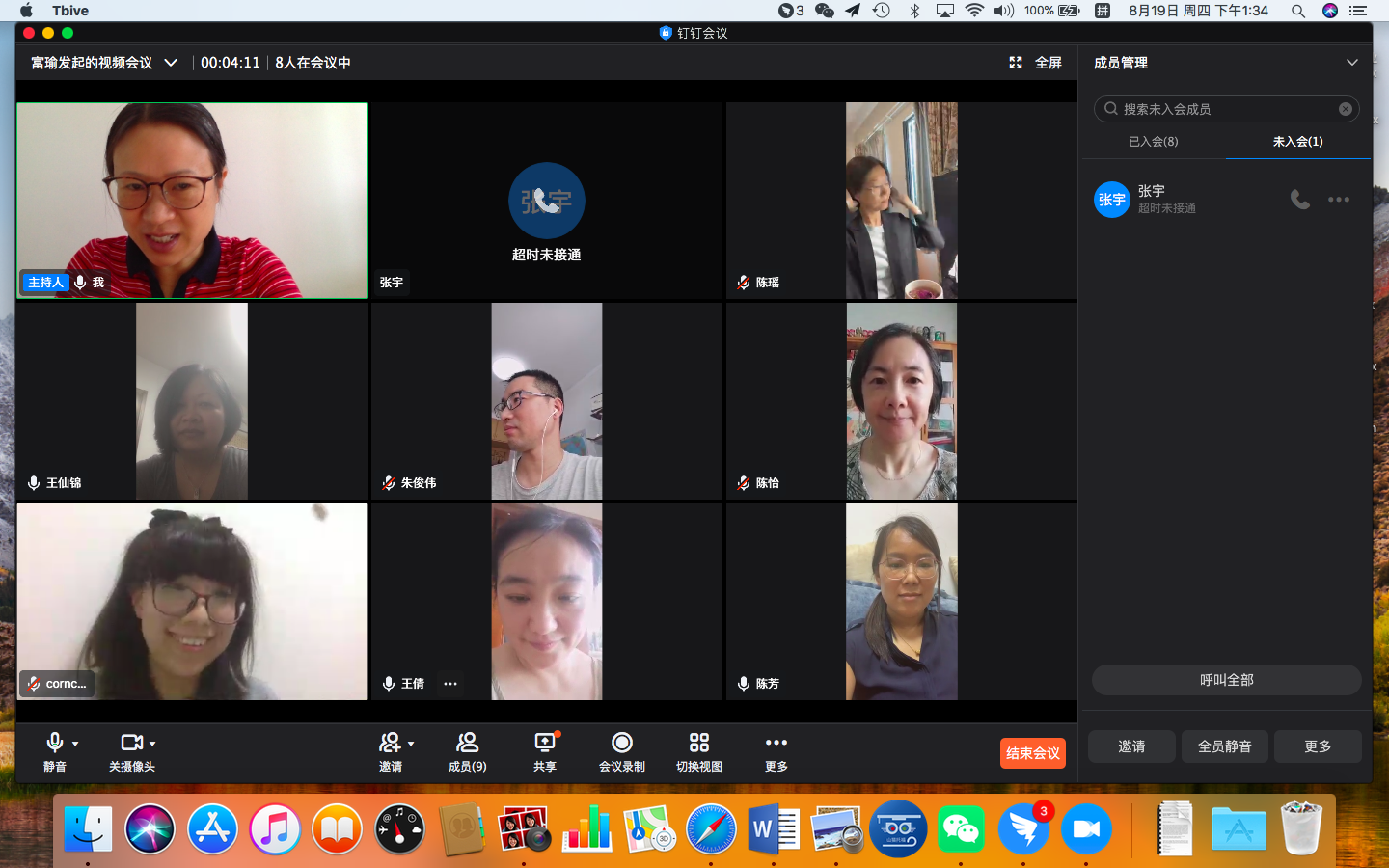The image size is (1389, 868).
Task: Click 陈芳 microphone icon
Action: tap(744, 684)
